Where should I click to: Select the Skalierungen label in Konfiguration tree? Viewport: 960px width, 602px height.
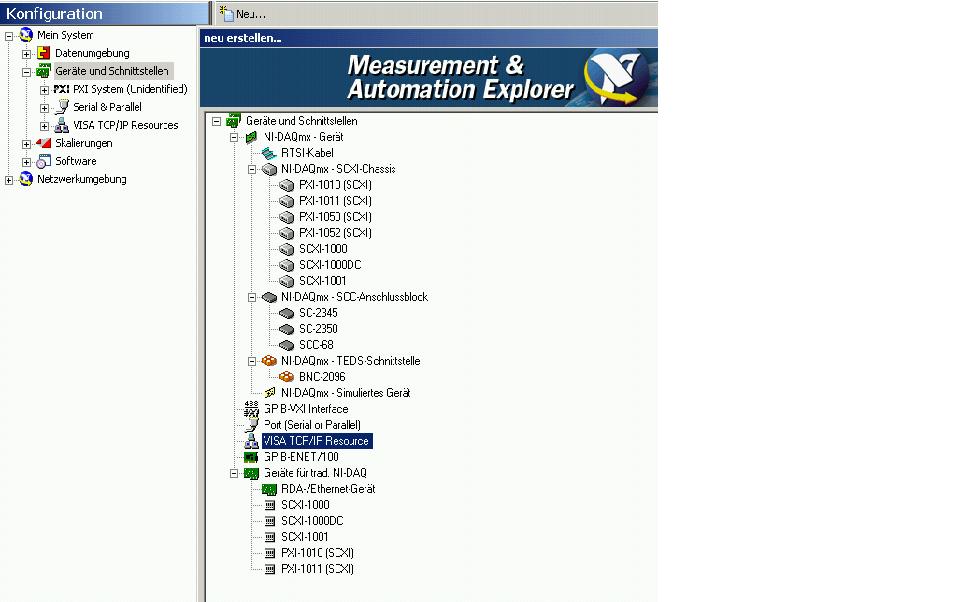click(84, 143)
